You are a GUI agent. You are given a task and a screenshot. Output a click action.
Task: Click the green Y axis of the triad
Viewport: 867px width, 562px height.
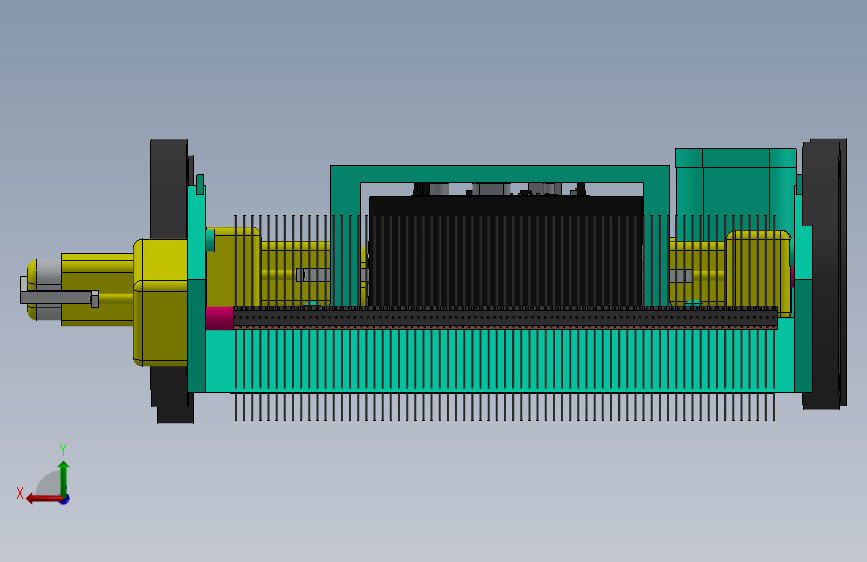(64, 478)
